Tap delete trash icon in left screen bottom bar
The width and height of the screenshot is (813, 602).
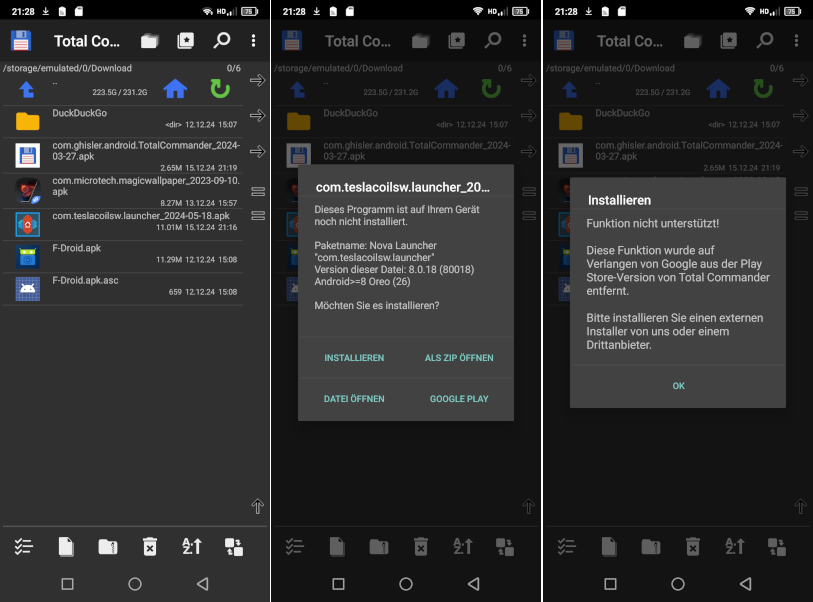pyautogui.click(x=150, y=547)
